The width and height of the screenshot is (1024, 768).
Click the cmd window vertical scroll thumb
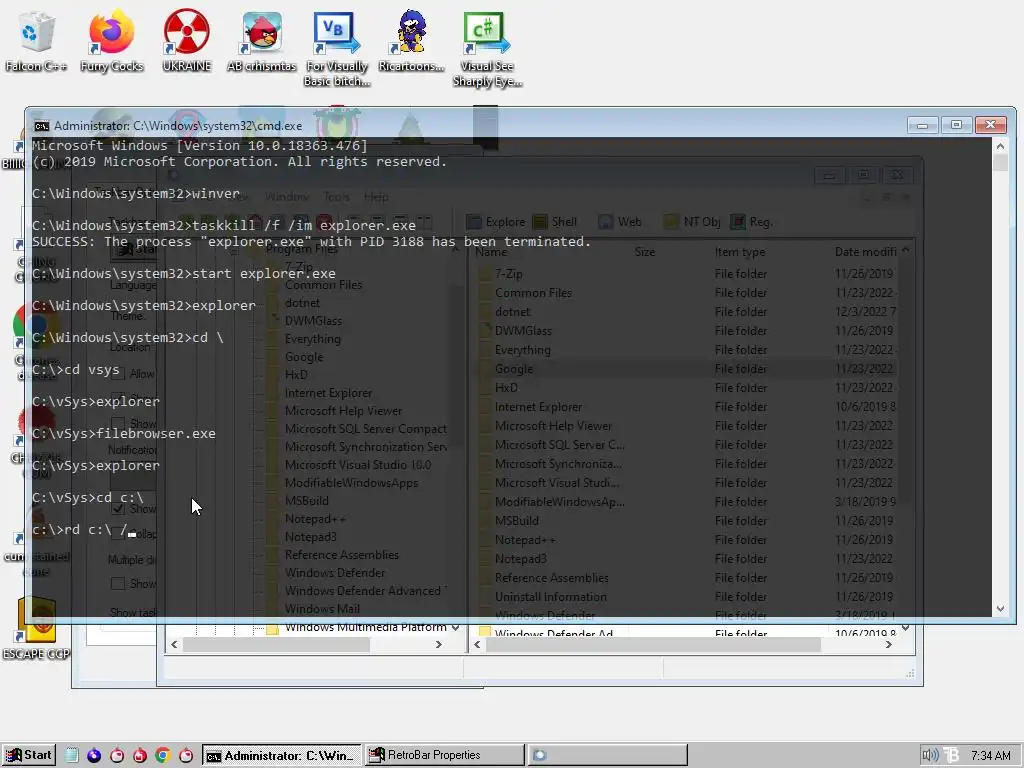(1000, 163)
